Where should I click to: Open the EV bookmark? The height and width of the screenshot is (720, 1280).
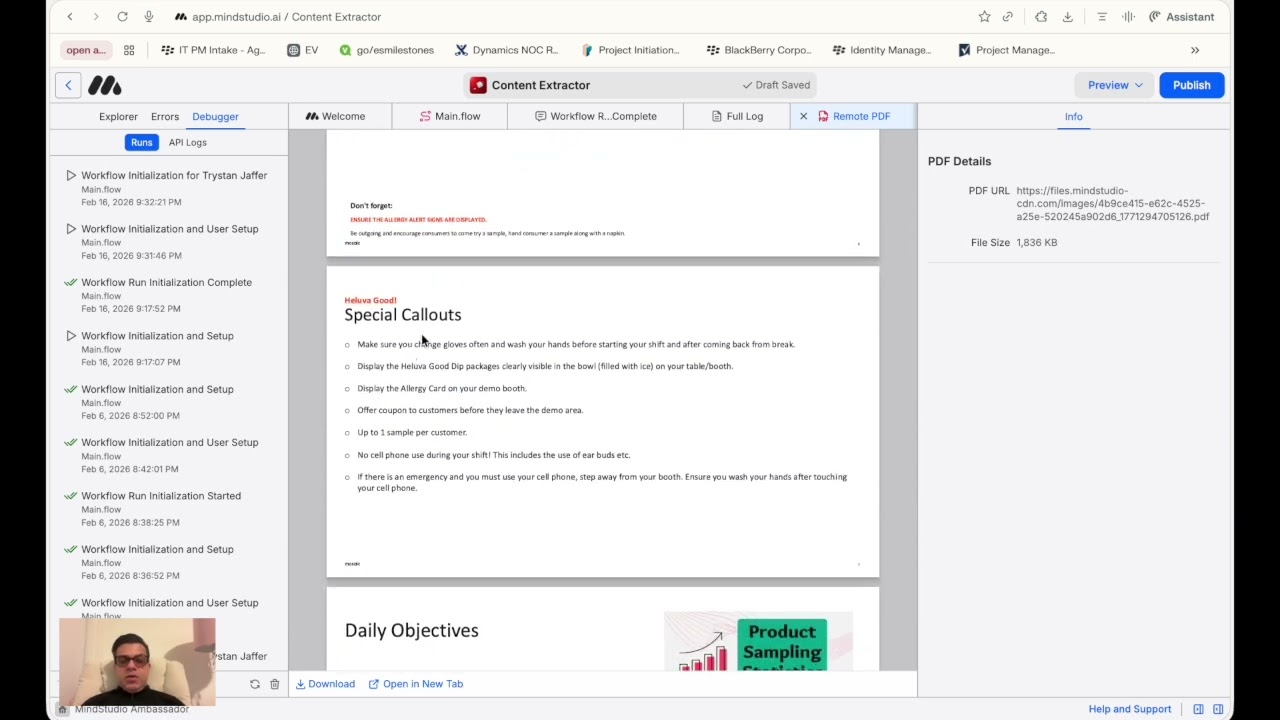303,50
